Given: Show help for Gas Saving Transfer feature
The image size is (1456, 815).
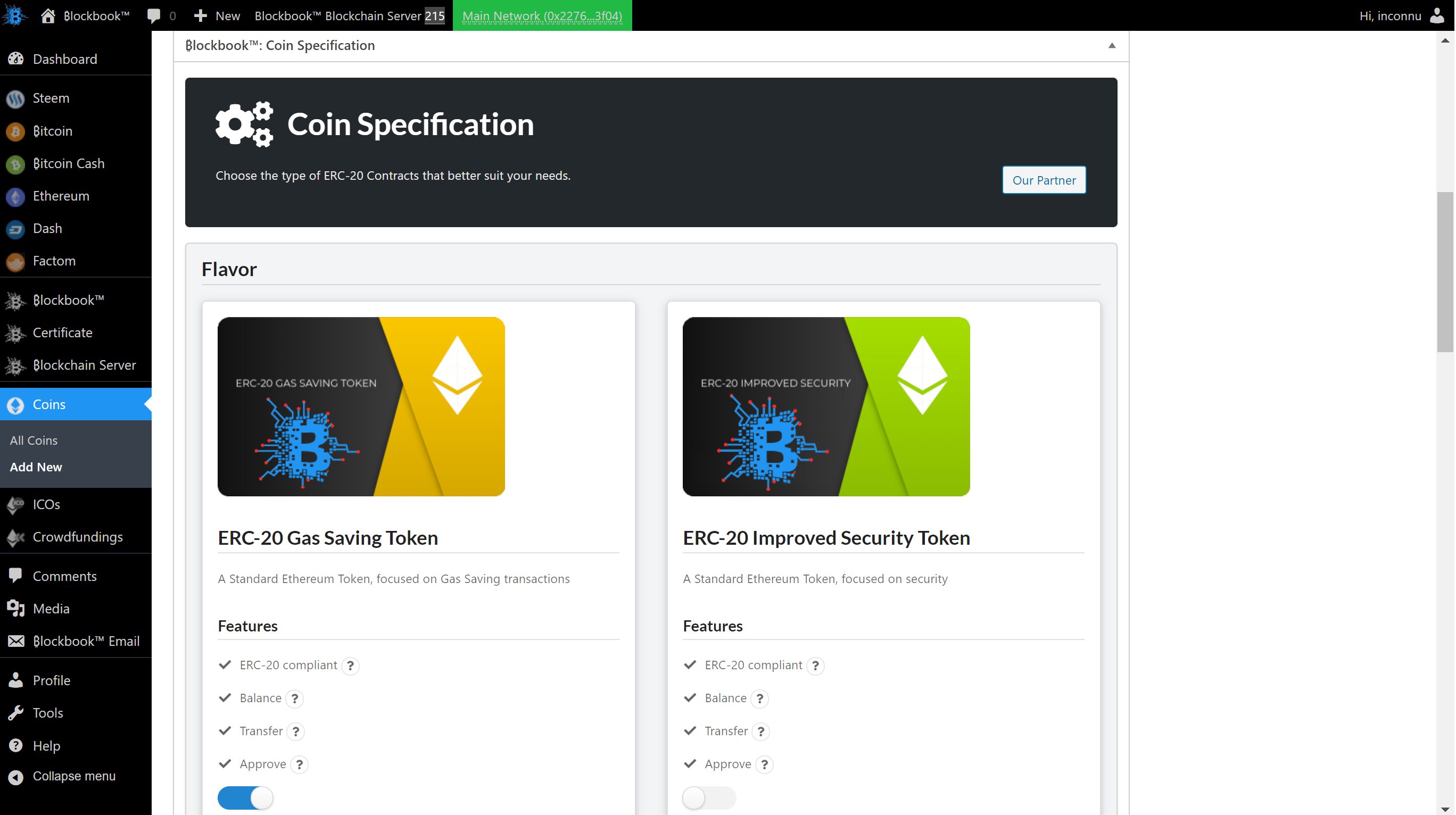Looking at the screenshot, I should point(295,731).
